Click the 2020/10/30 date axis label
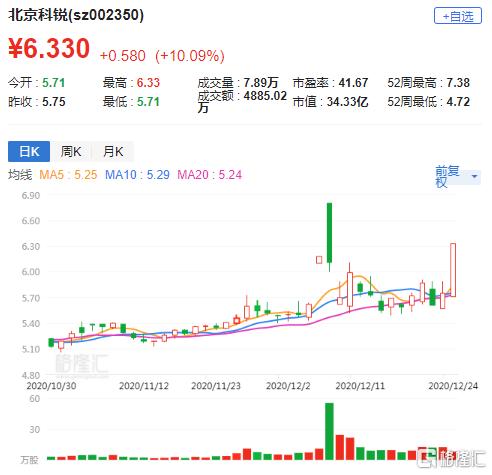This screenshot has height=475, width=492. [x=51, y=386]
